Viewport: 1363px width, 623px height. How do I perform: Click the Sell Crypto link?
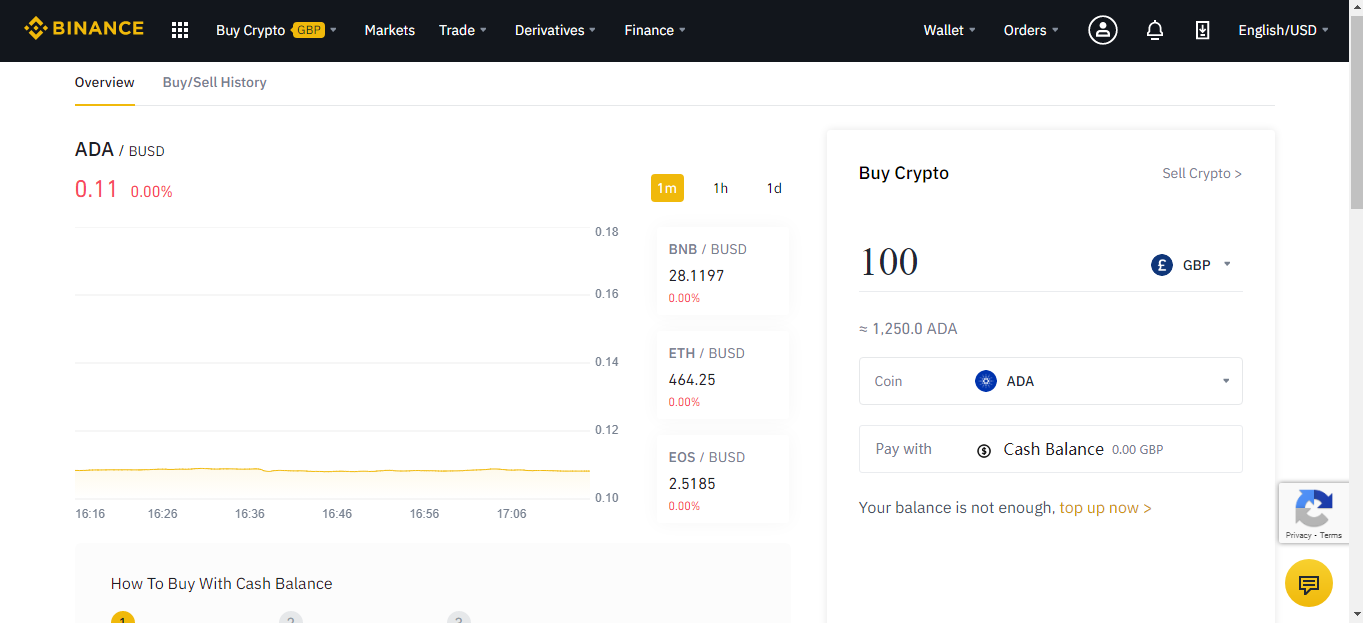(1202, 173)
